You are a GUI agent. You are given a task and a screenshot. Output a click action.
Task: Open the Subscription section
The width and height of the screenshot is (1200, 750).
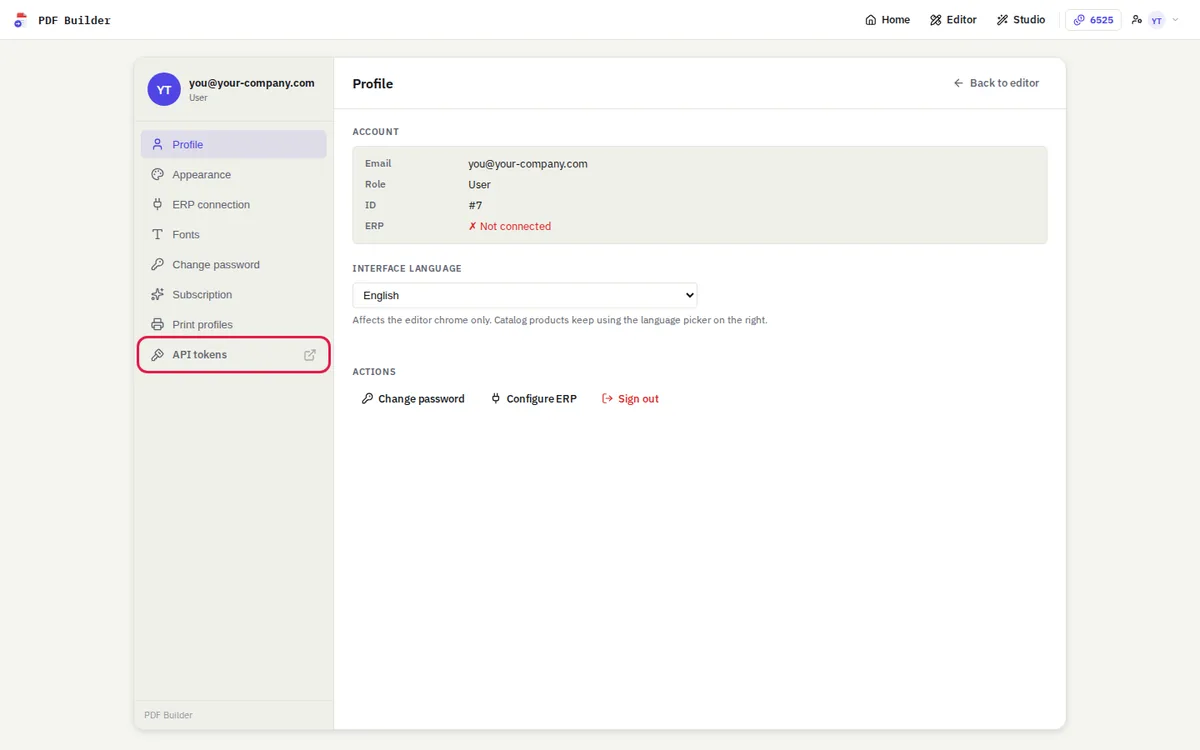[234, 294]
